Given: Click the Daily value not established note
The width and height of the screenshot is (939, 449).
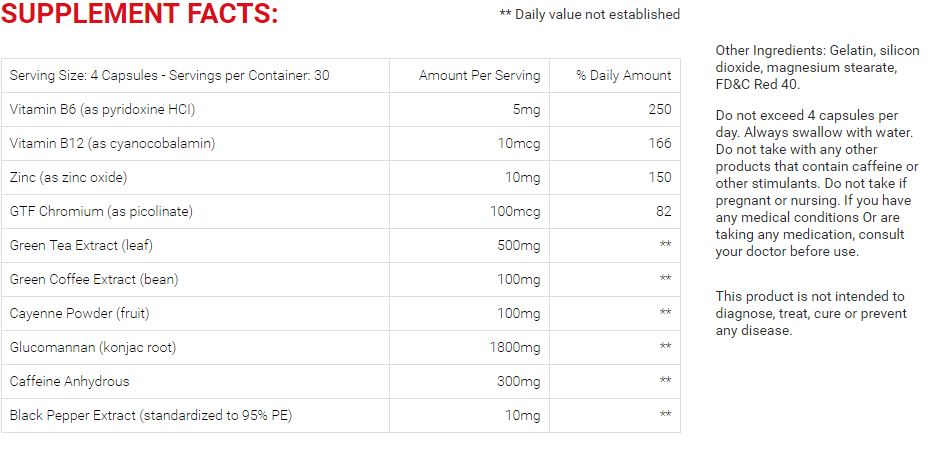Looking at the screenshot, I should coord(589,14).
